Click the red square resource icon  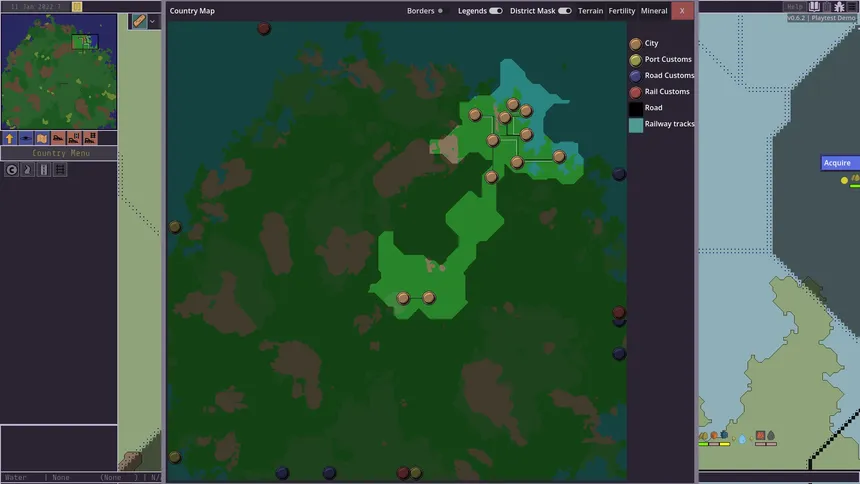click(760, 435)
